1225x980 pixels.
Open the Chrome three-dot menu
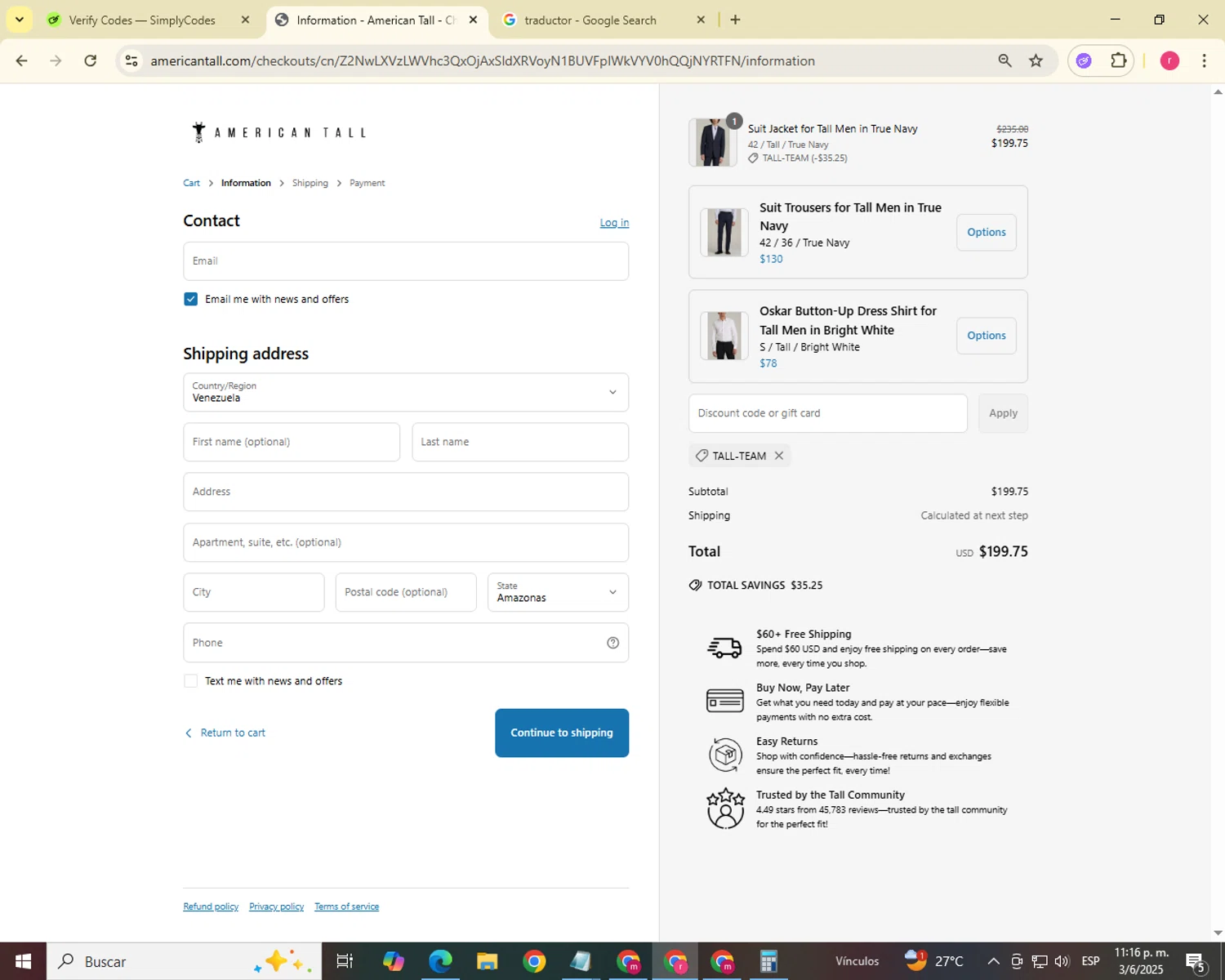(x=1204, y=60)
